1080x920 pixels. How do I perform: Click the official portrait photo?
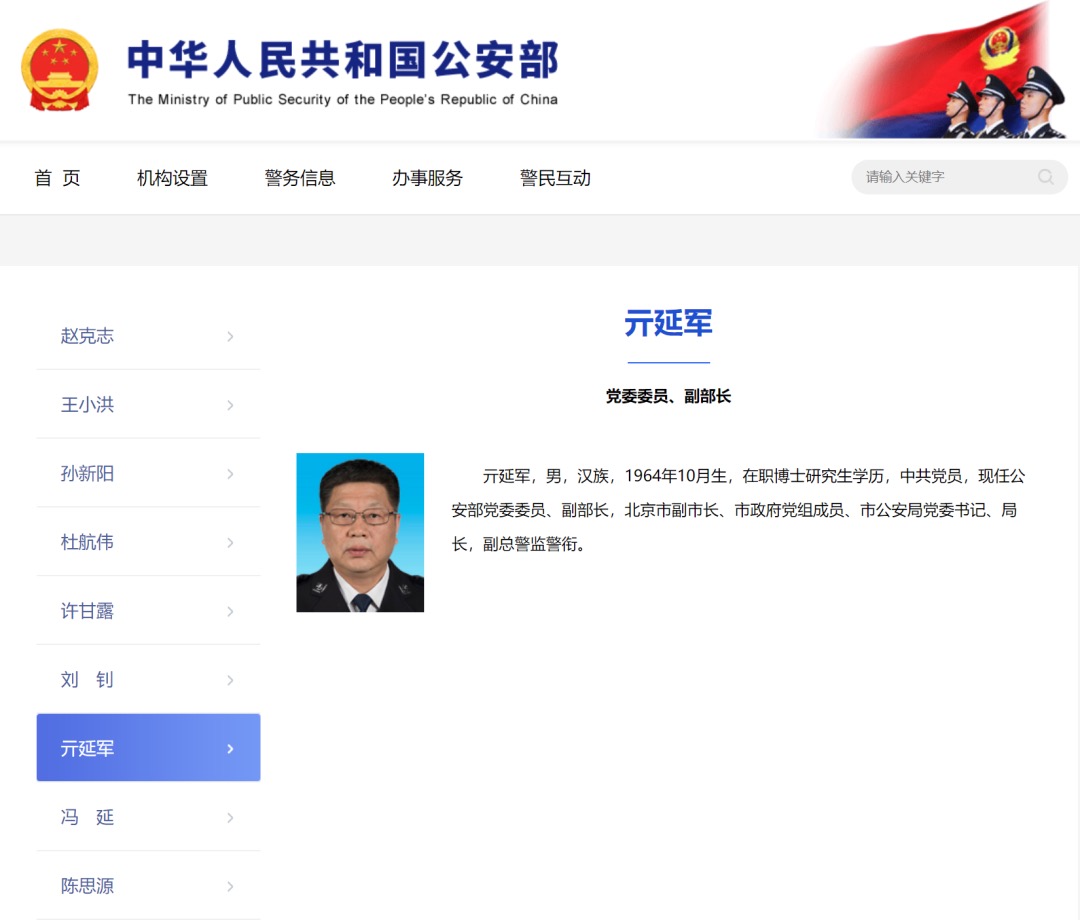click(x=360, y=532)
